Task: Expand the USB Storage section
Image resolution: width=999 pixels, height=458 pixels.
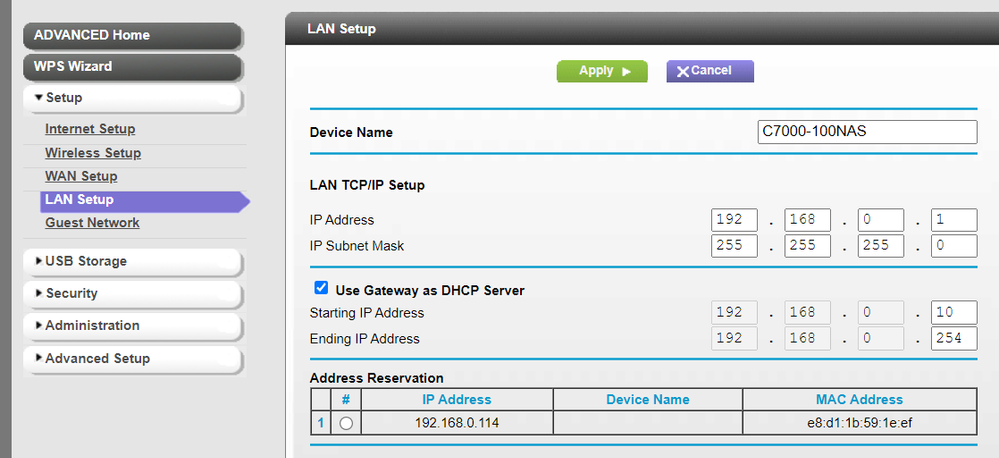Action: point(132,262)
